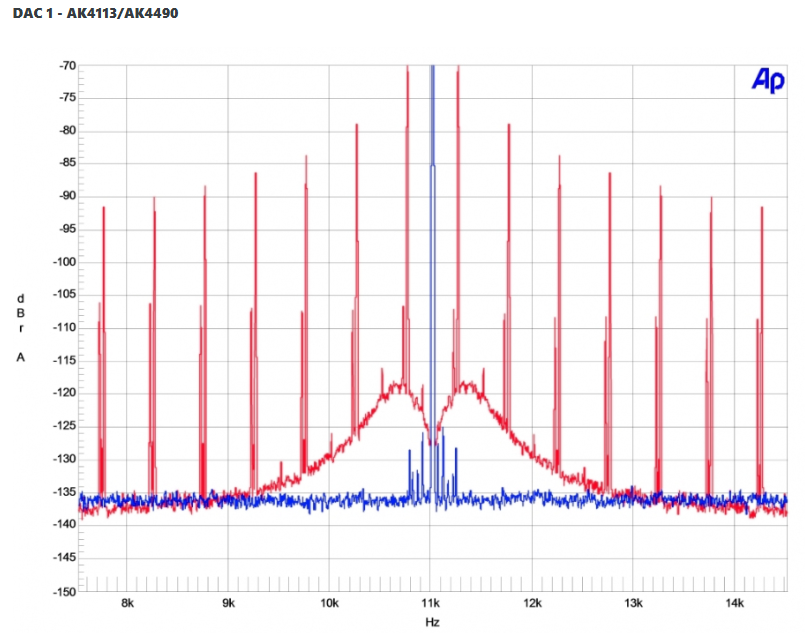Click the chart title 'DAC 1 - AK4113/AK4490'
Image resolution: width=805 pixels, height=633 pixels.
click(x=95, y=13)
